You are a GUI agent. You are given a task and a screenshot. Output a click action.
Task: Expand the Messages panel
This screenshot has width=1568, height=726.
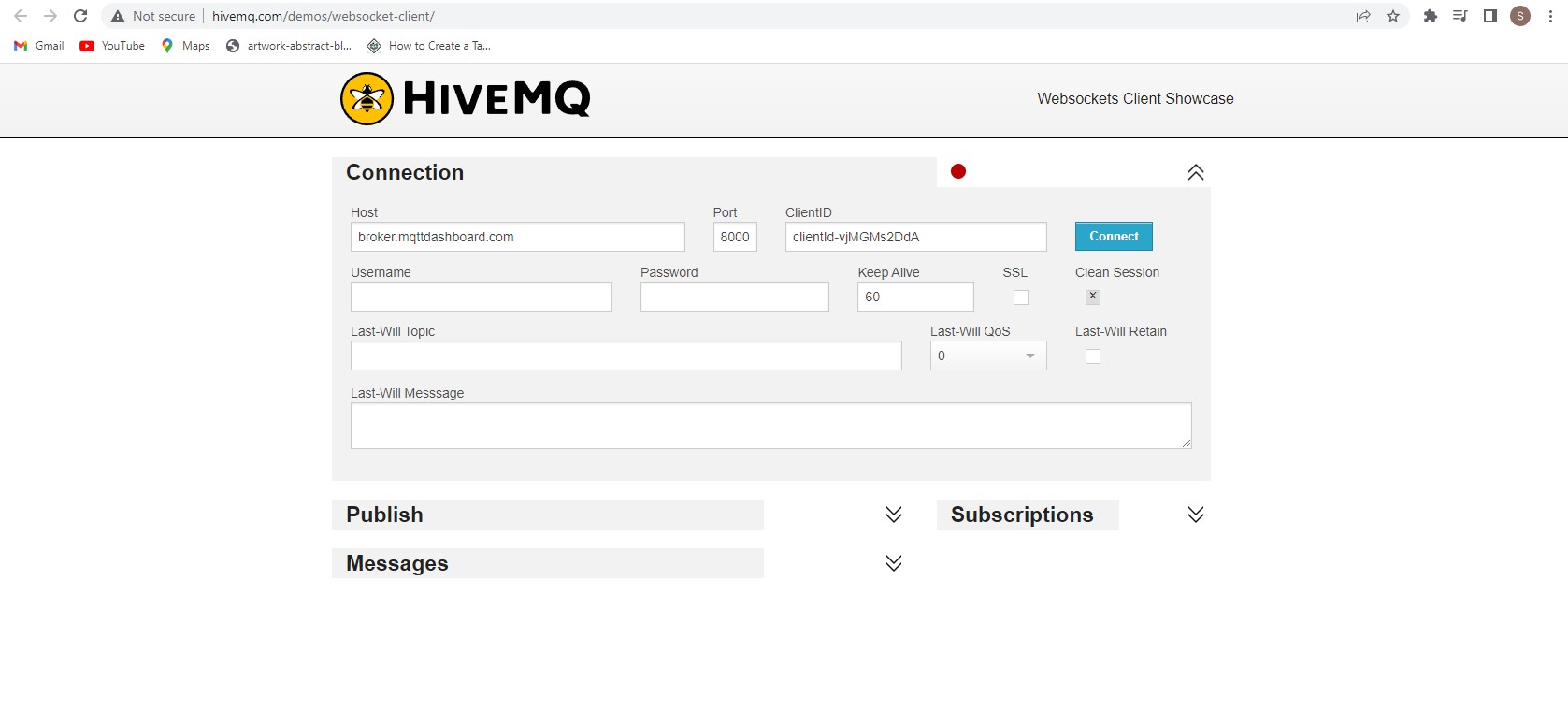894,563
